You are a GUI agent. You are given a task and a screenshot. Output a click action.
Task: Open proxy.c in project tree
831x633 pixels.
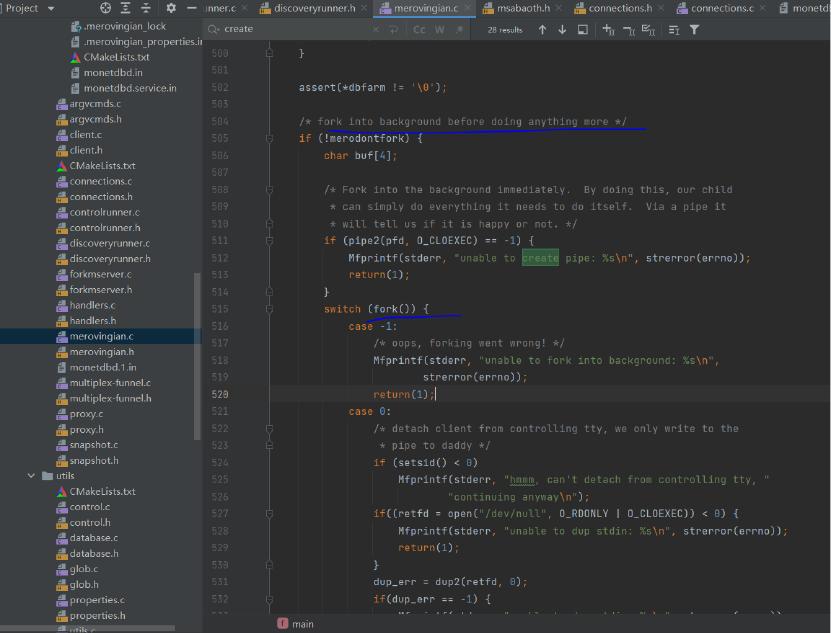tap(86, 414)
